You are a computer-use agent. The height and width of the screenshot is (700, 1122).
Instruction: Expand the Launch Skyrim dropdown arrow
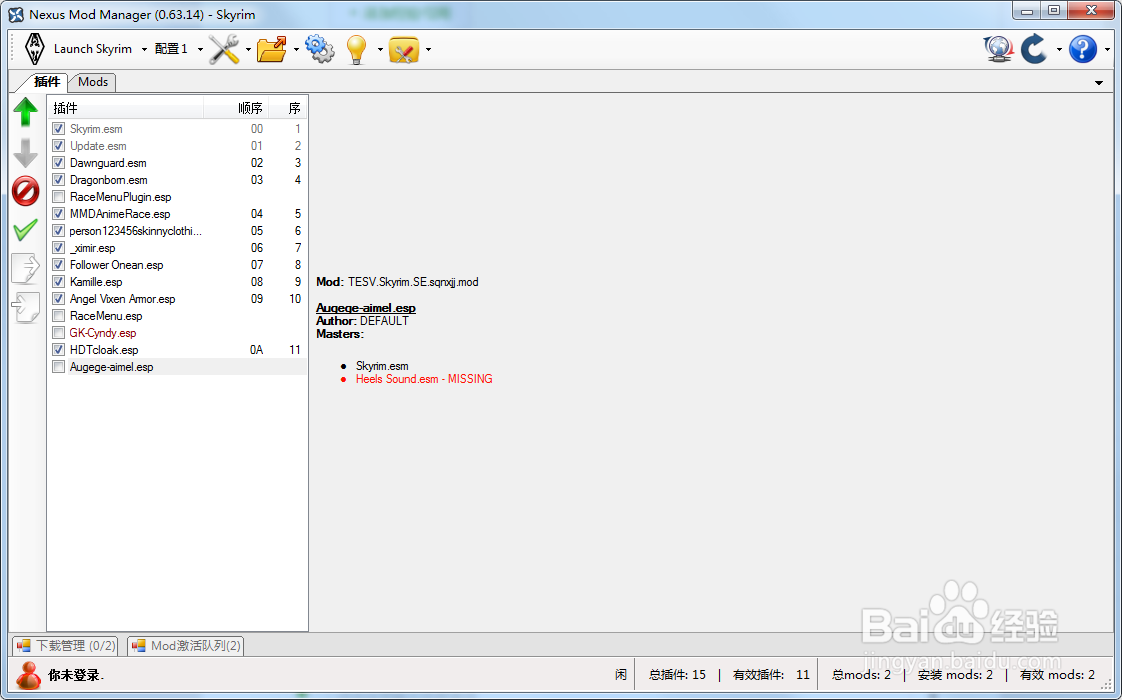(145, 49)
